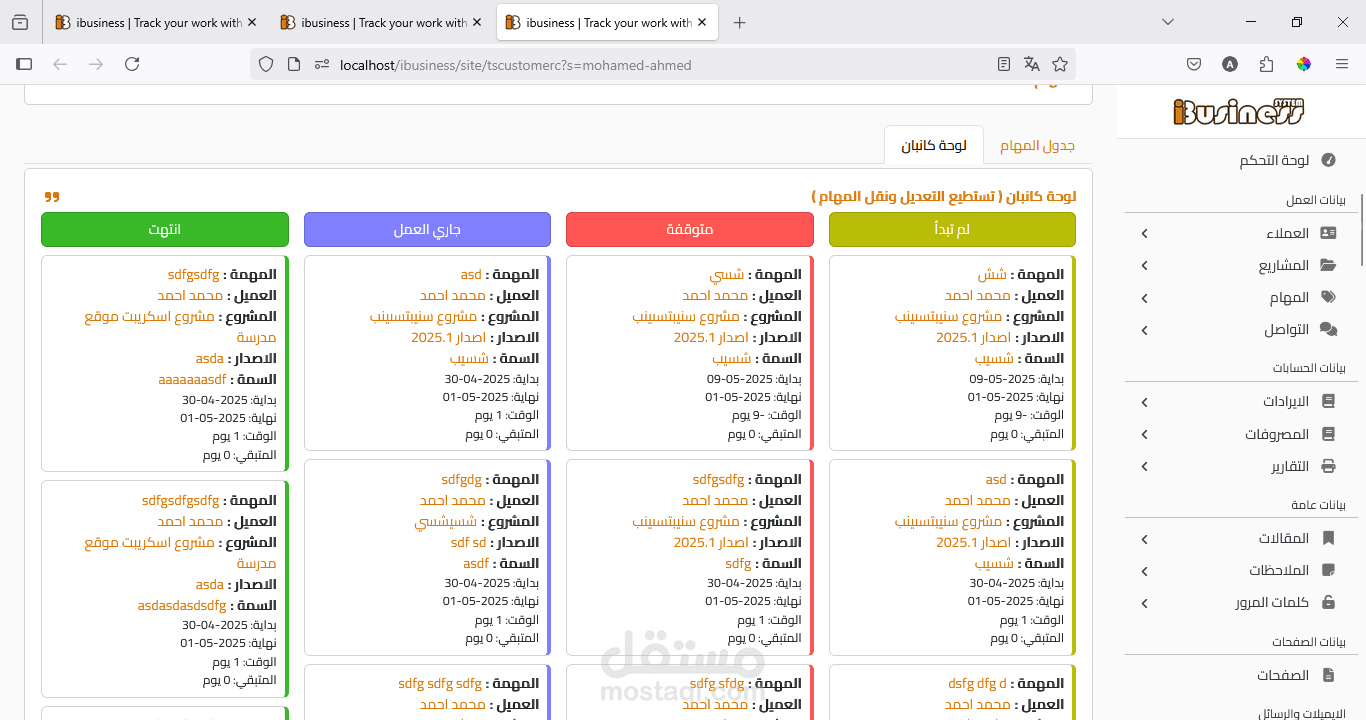Go back with browser back arrow
This screenshot has height=720, width=1366.
[x=60, y=64]
